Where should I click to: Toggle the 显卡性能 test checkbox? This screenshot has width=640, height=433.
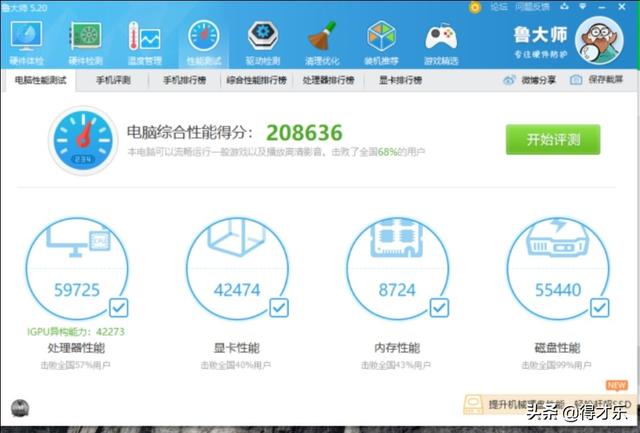[279, 308]
